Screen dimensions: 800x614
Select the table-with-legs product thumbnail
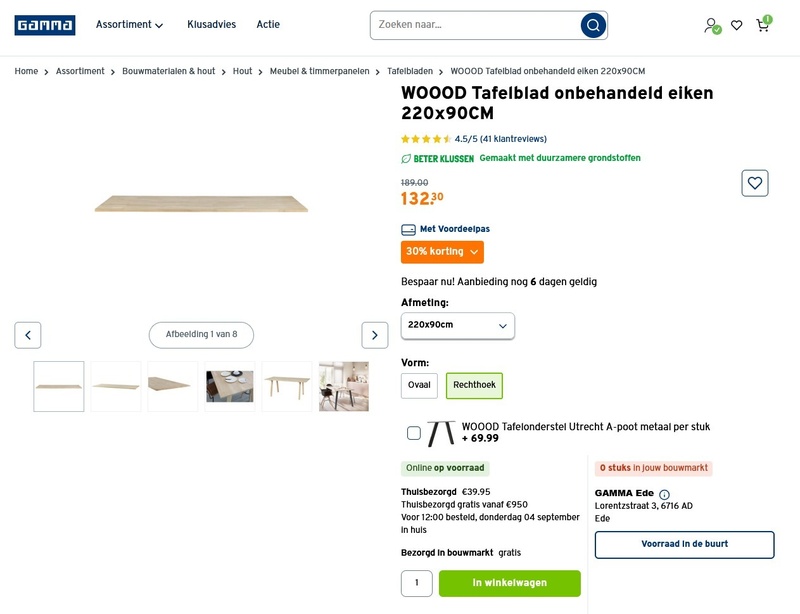pos(287,386)
